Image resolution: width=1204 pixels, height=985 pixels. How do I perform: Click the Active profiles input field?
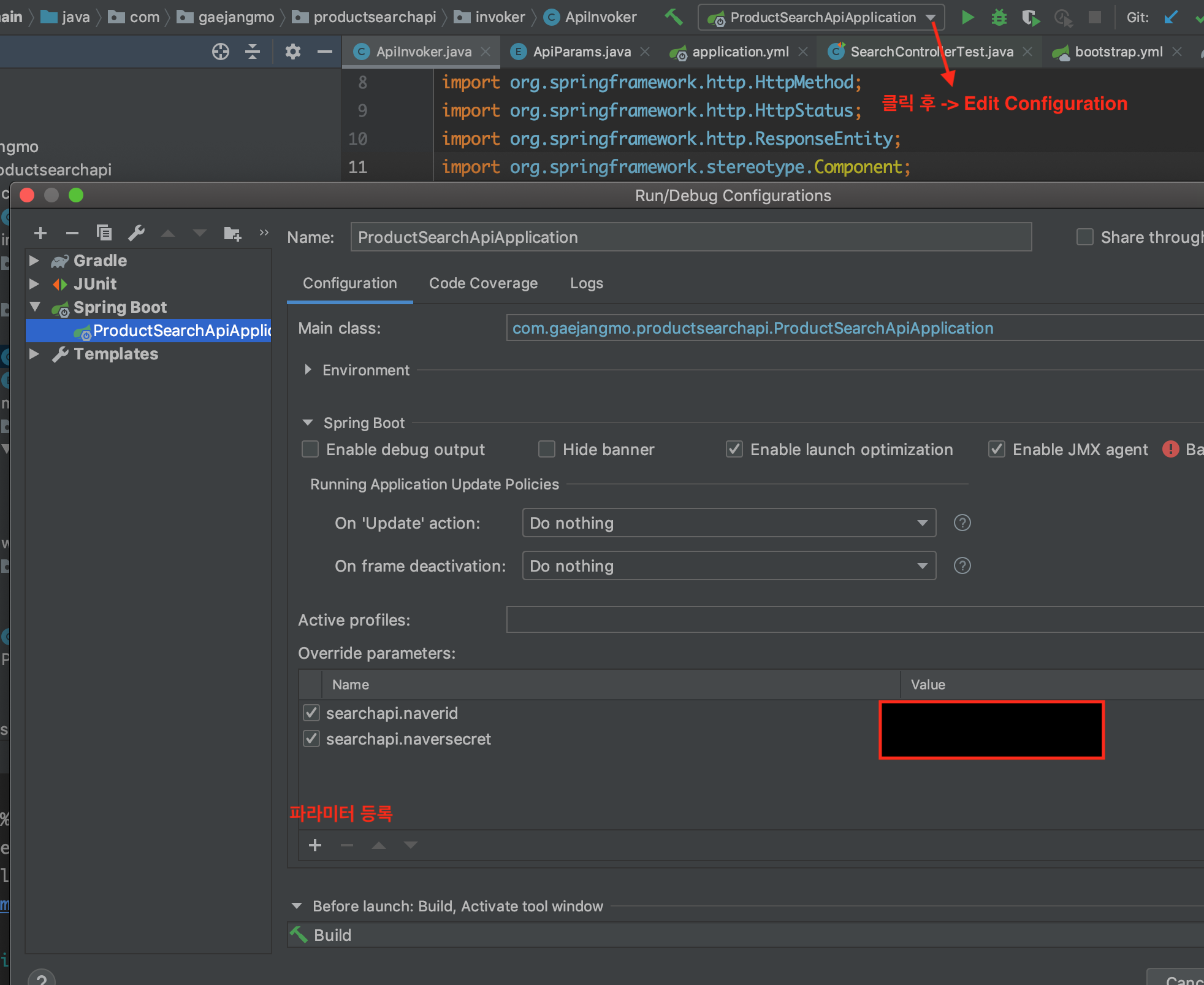(x=852, y=619)
